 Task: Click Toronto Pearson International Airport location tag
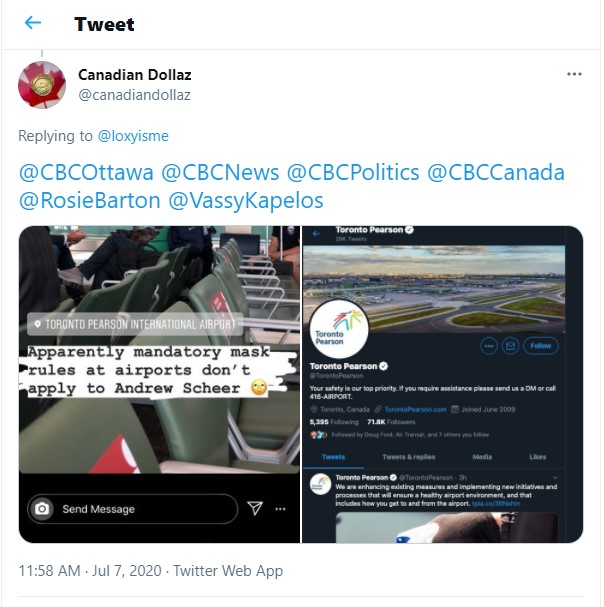pos(135,324)
